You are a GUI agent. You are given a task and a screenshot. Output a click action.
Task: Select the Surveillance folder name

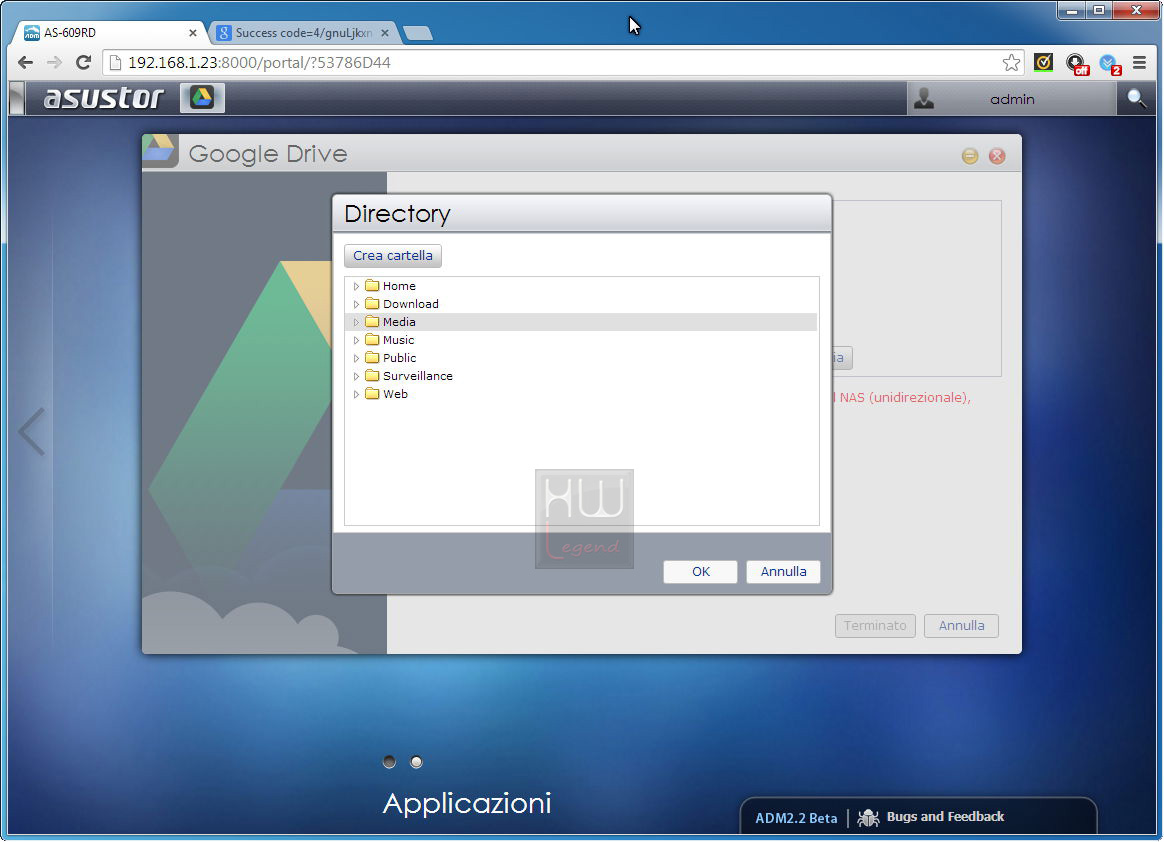418,376
